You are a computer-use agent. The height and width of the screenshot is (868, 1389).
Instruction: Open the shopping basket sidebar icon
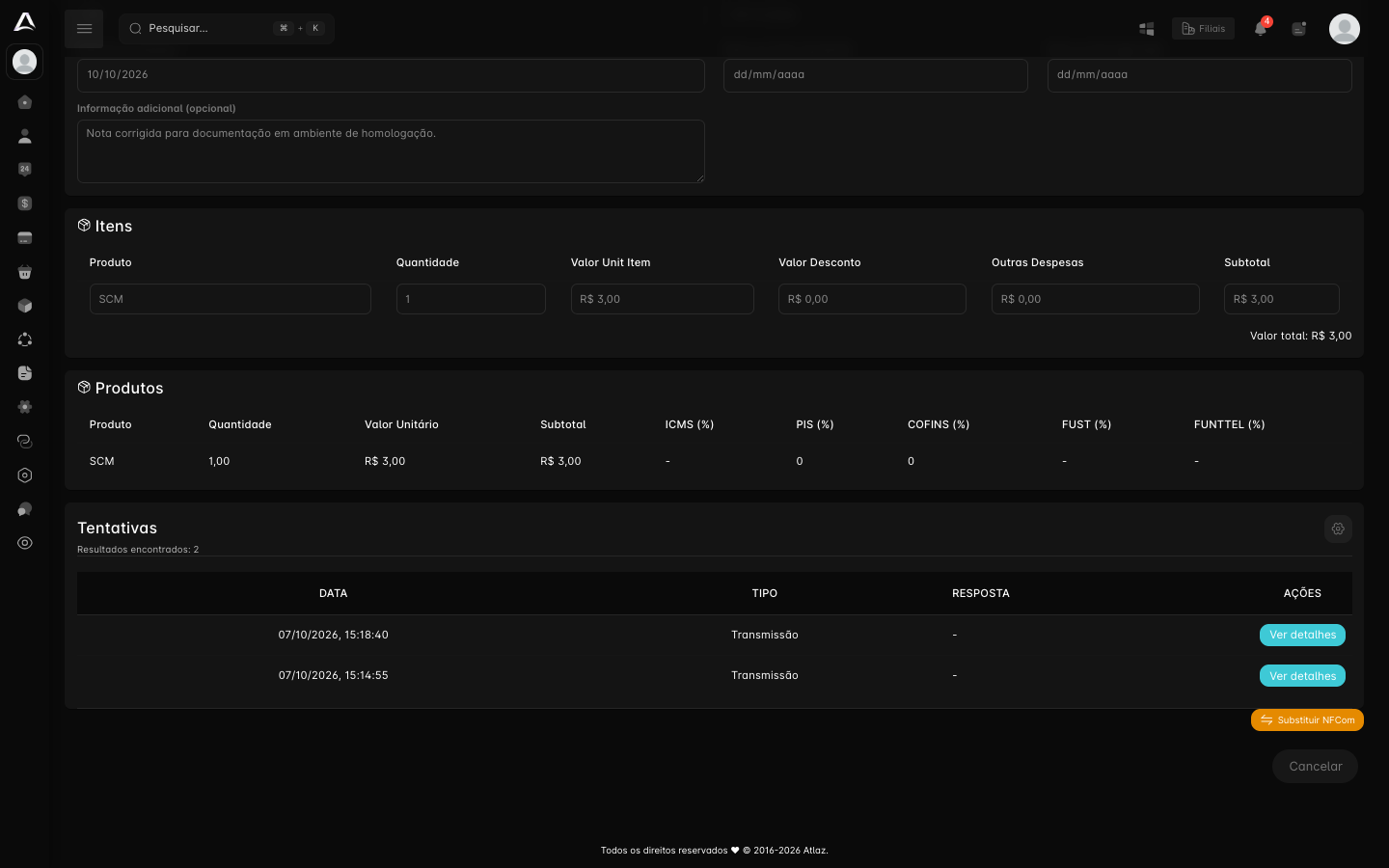[25, 272]
